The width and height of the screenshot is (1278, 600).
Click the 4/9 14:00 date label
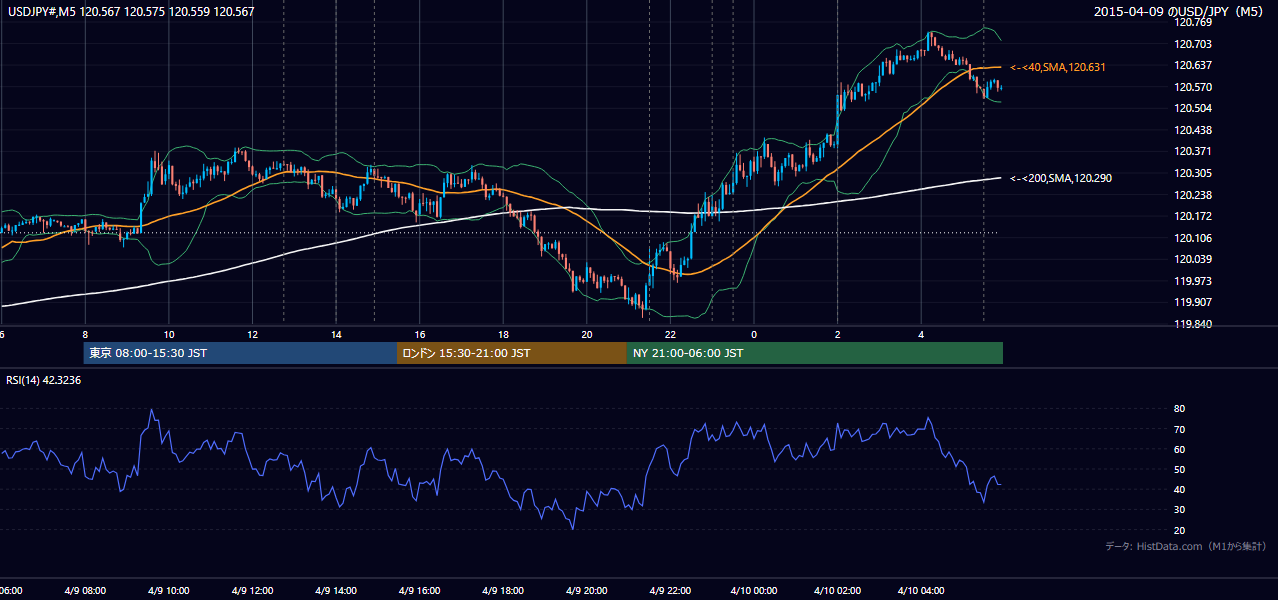pyautogui.click(x=335, y=590)
